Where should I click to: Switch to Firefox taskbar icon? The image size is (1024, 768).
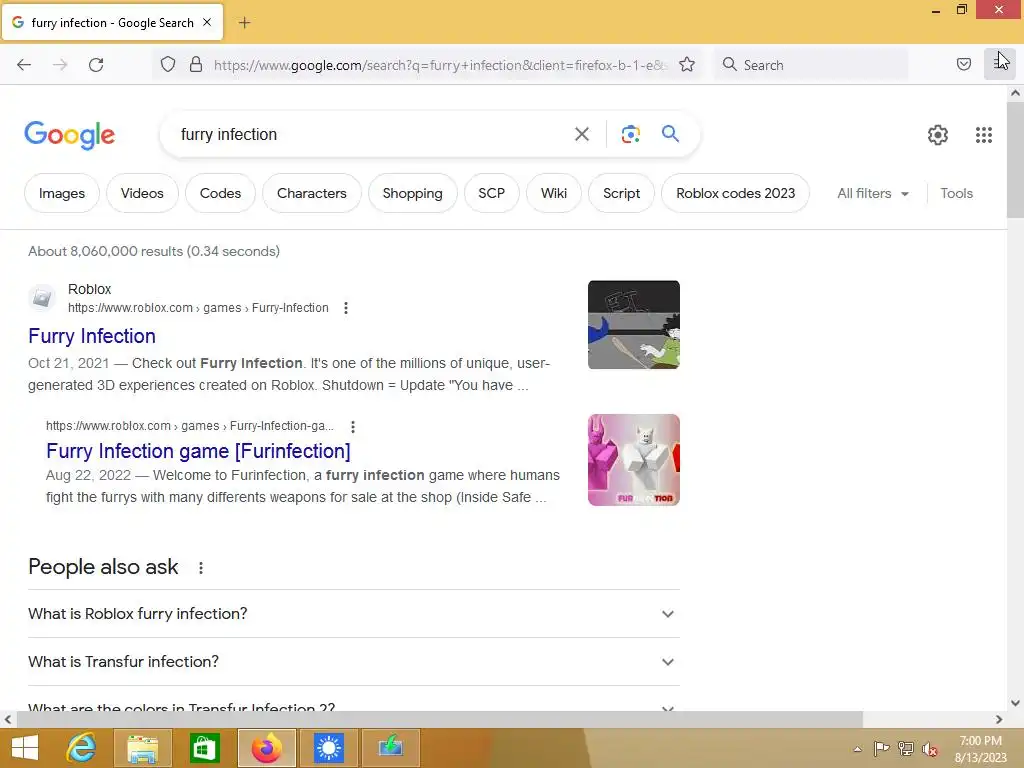click(x=266, y=748)
